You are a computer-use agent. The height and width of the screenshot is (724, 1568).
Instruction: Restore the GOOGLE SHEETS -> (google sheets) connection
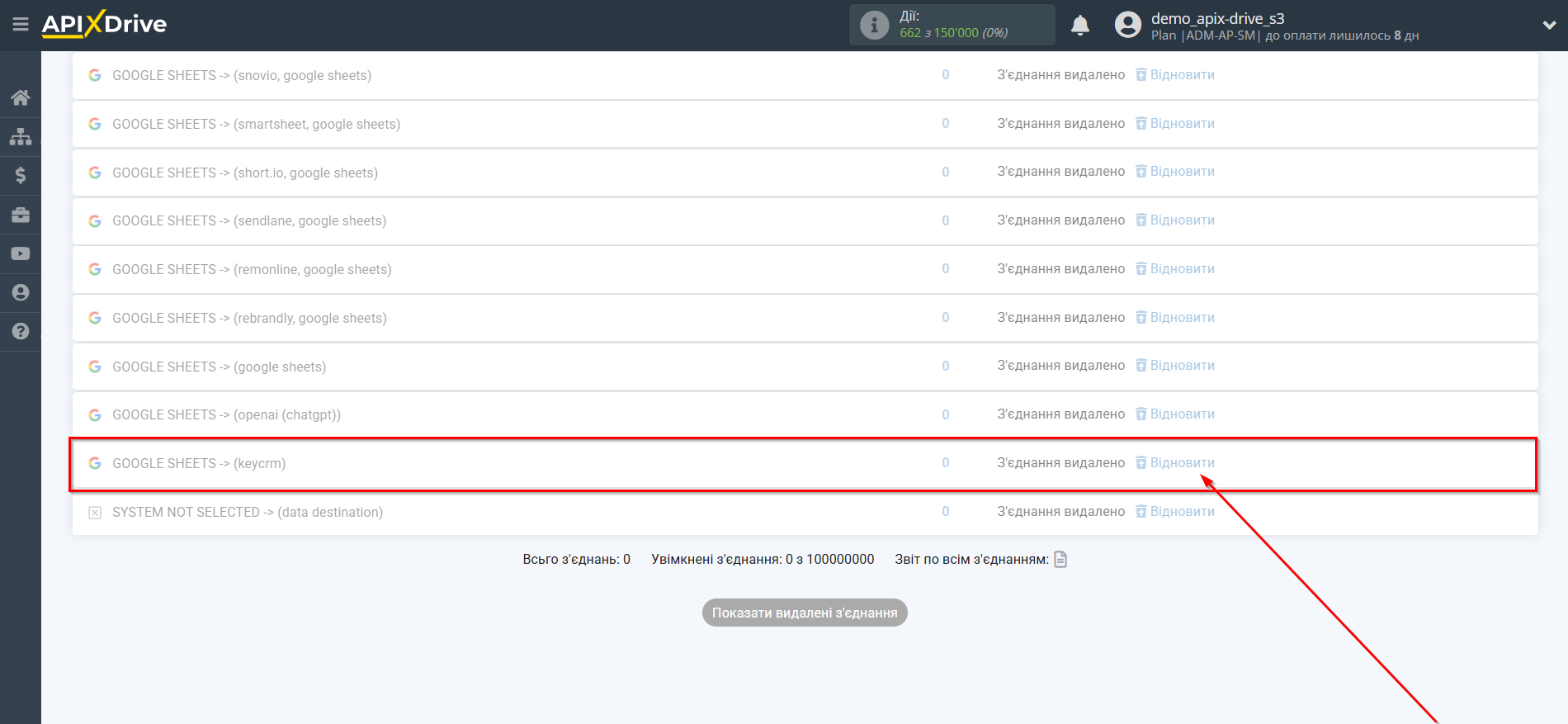pos(1175,365)
